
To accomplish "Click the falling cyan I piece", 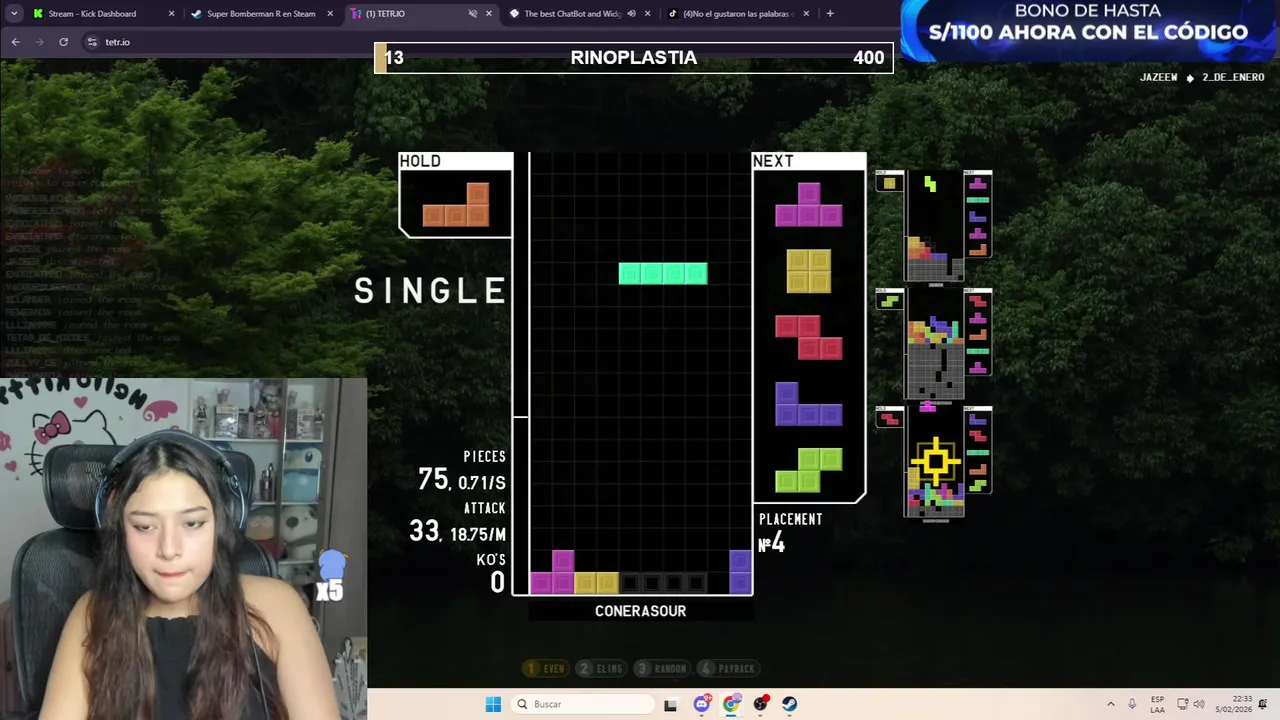I will pos(663,273).
